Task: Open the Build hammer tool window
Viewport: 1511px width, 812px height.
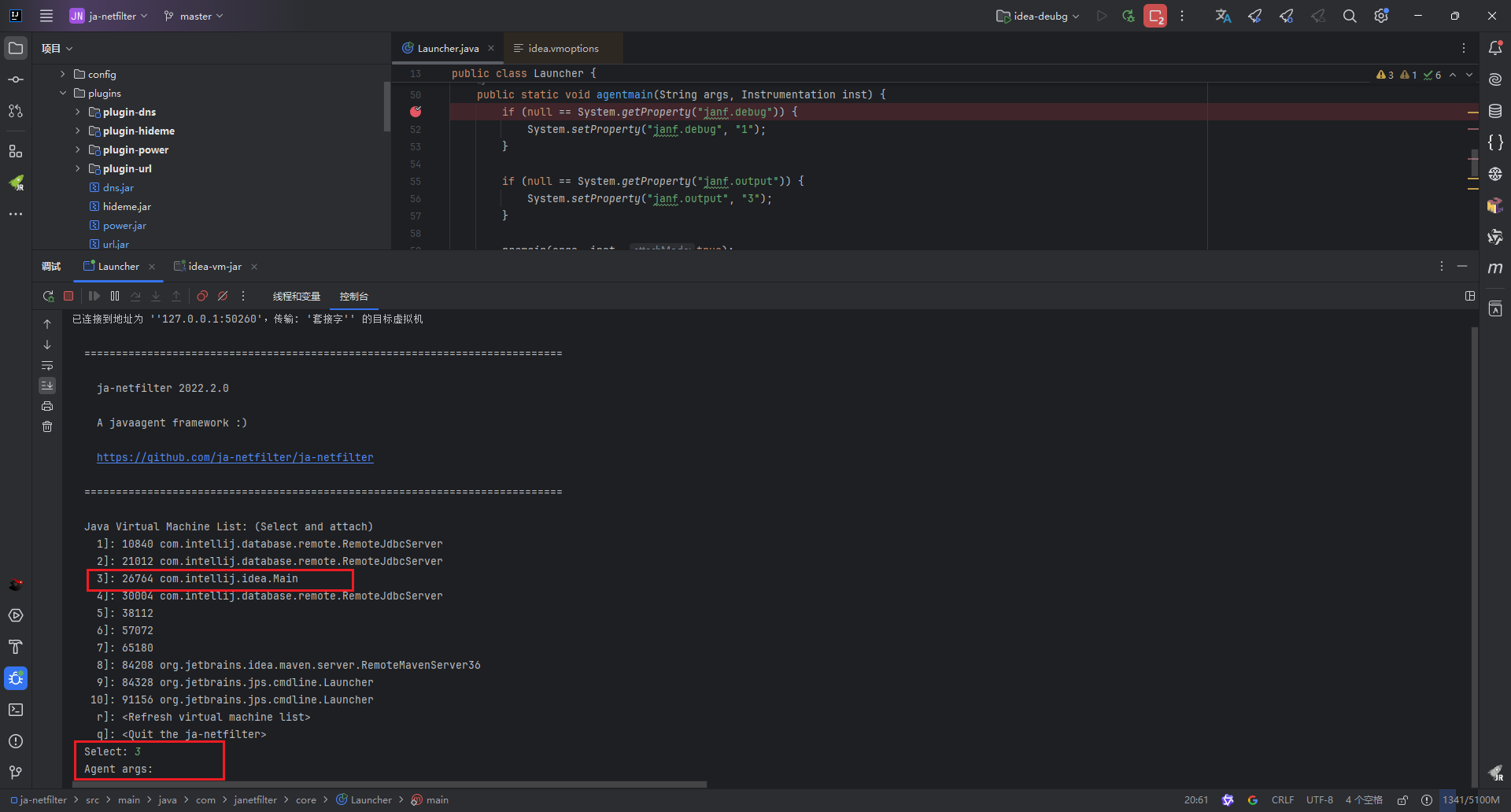Action: pyautogui.click(x=16, y=647)
